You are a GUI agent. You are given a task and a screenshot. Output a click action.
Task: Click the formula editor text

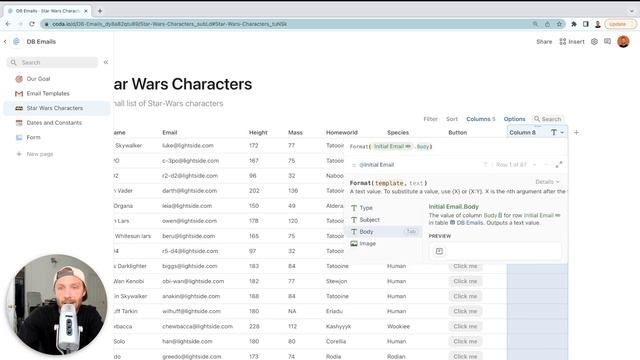(x=391, y=147)
